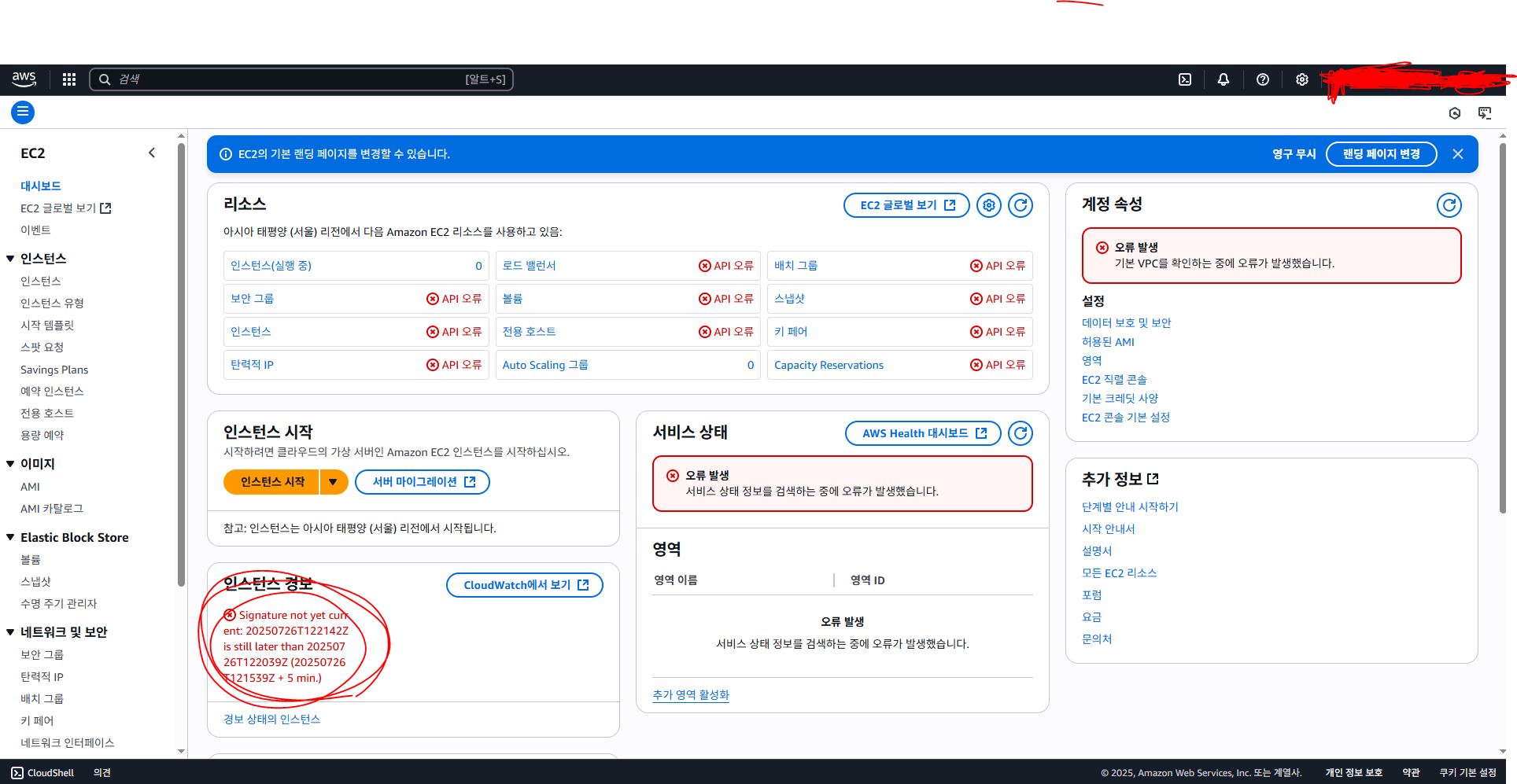Refresh the 서비스 상태 panel
Screen dimensions: 1517x784
pos(1021,433)
